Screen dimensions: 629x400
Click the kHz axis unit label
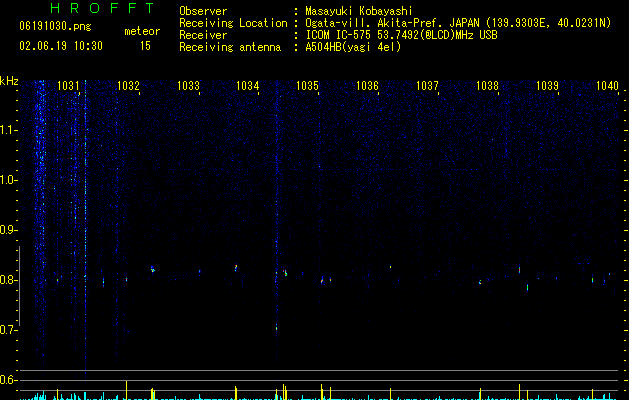point(9,81)
